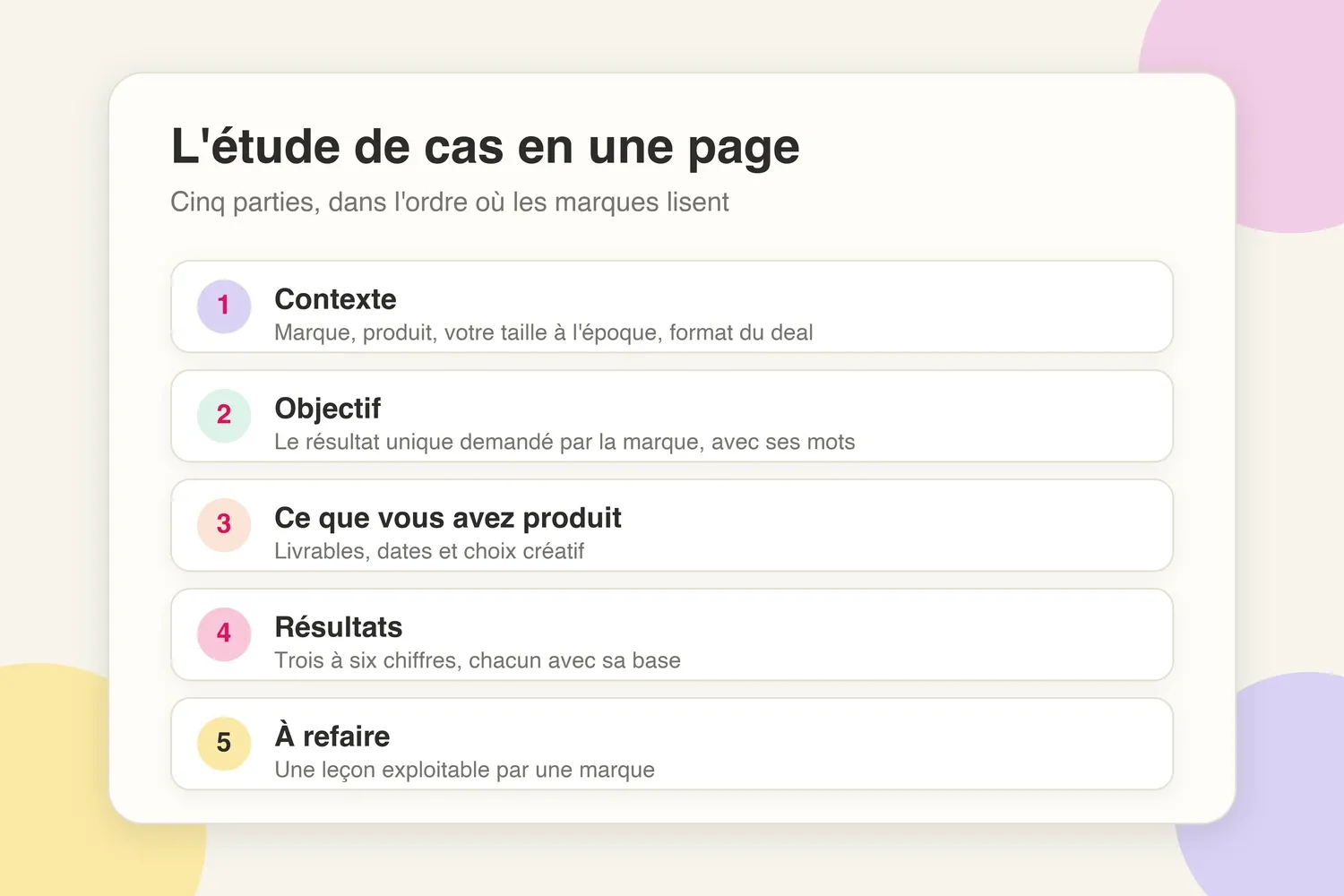Click the number 2 badge beside Objectif
Image resolution: width=1344 pixels, height=896 pixels.
tap(224, 416)
